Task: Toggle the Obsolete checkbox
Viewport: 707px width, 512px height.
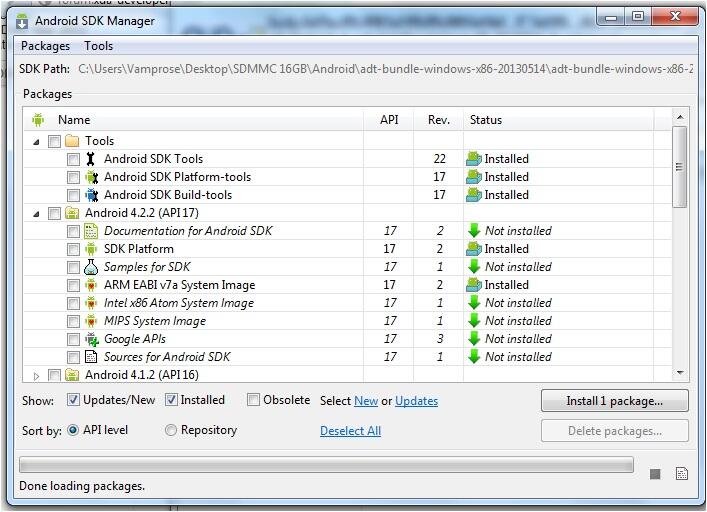Action: tap(254, 400)
